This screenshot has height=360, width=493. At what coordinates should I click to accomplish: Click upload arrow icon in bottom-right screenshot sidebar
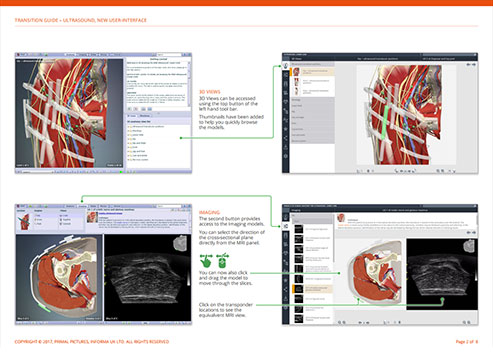286,299
